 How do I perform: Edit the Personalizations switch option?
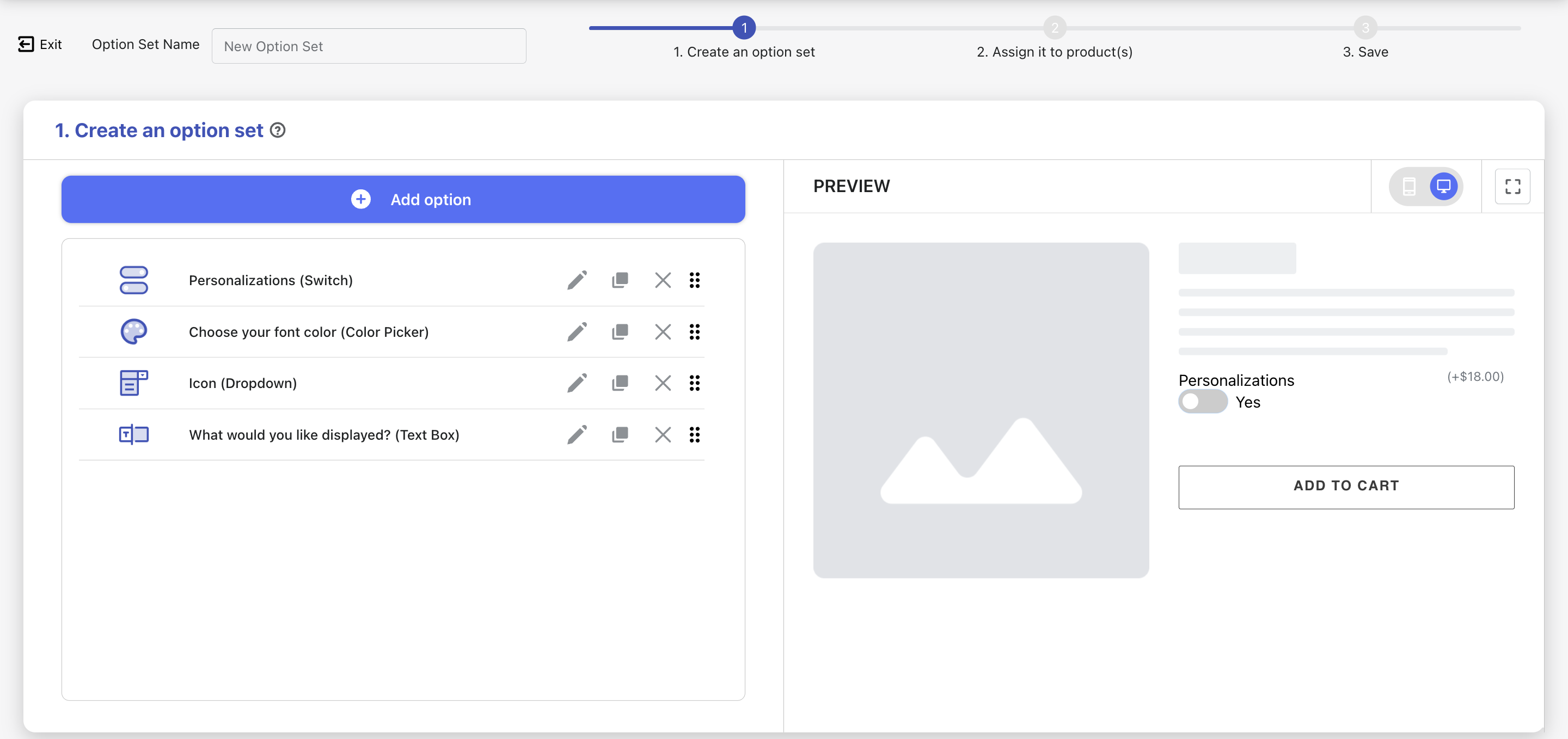pos(577,280)
